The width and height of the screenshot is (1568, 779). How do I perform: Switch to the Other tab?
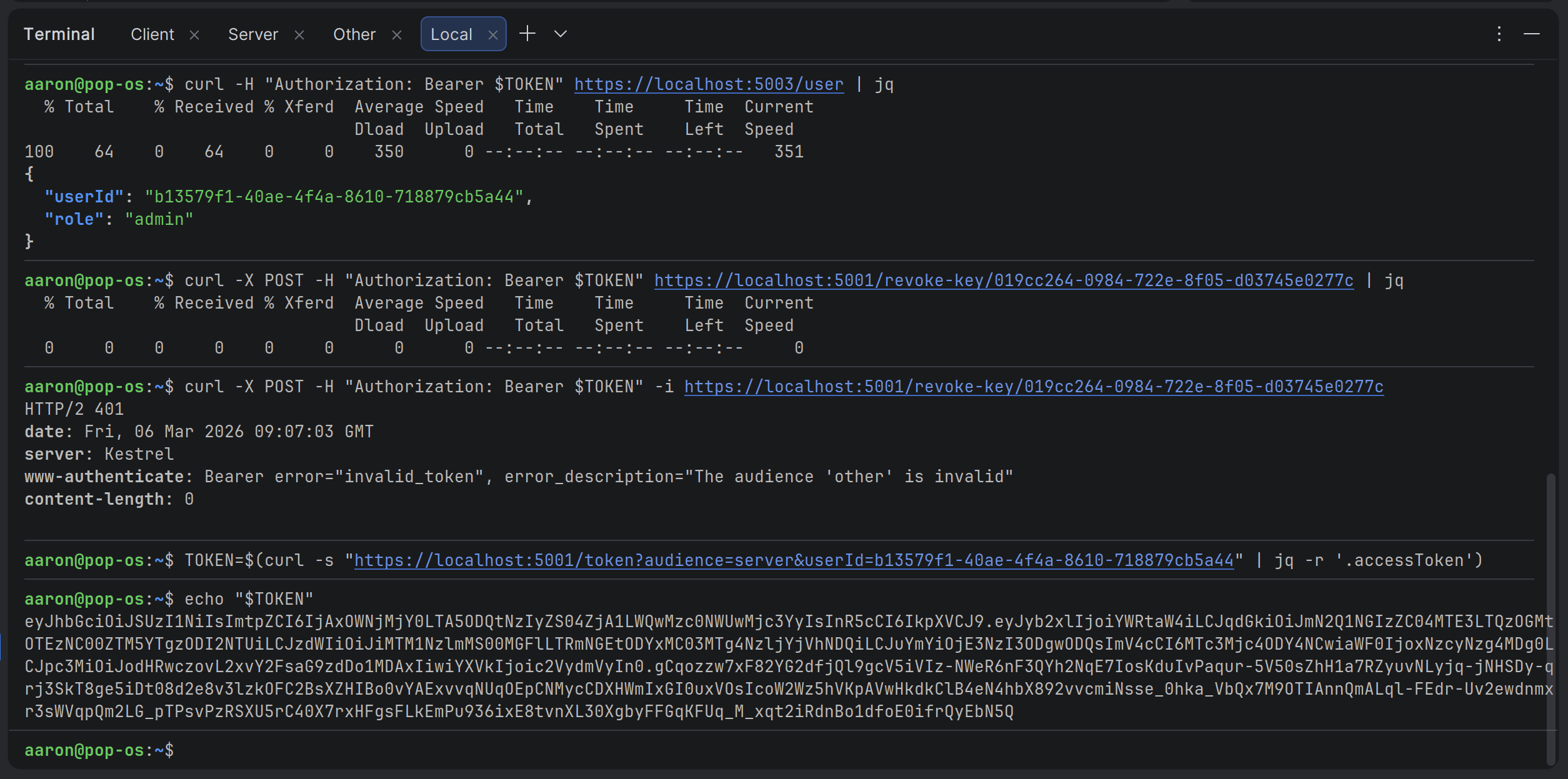(354, 34)
